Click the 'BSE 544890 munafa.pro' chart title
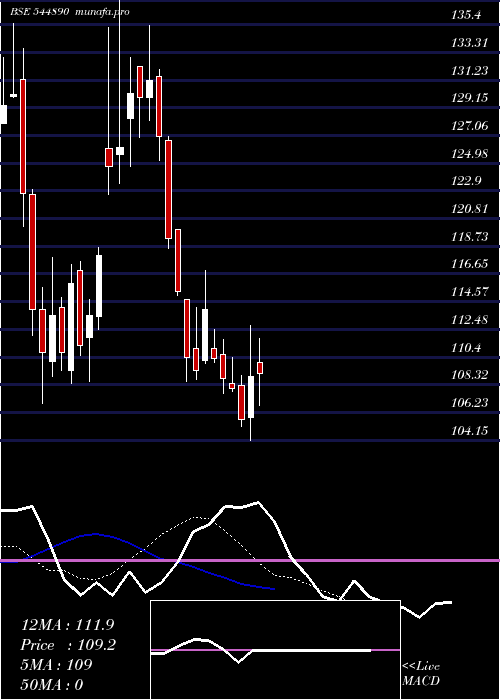The width and height of the screenshot is (500, 700). 70,12
